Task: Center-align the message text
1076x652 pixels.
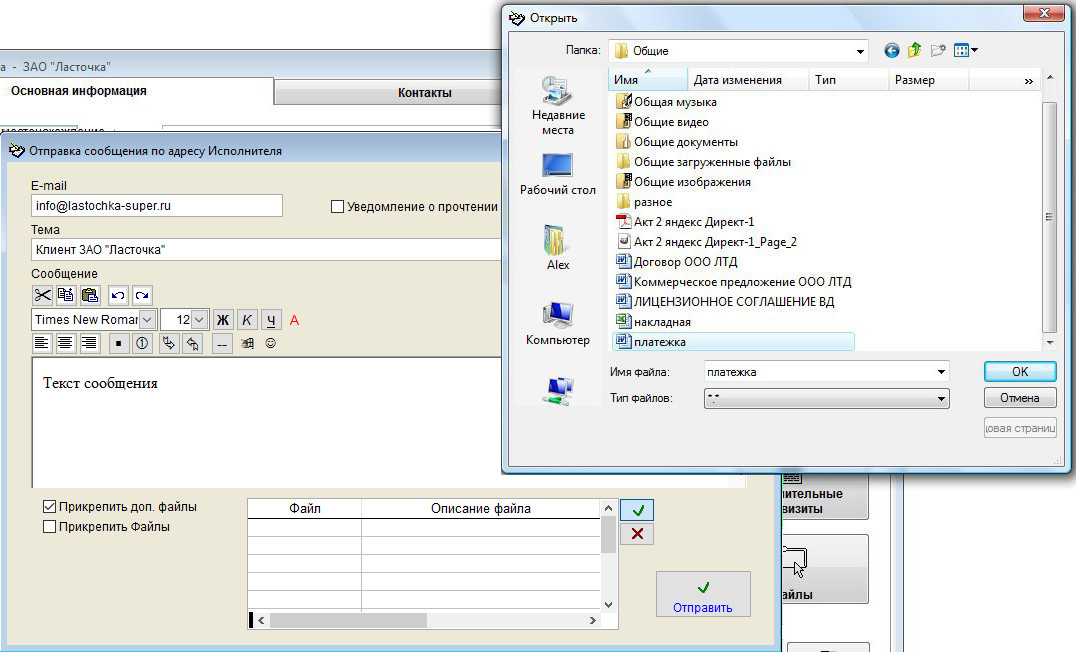Action: coord(65,343)
